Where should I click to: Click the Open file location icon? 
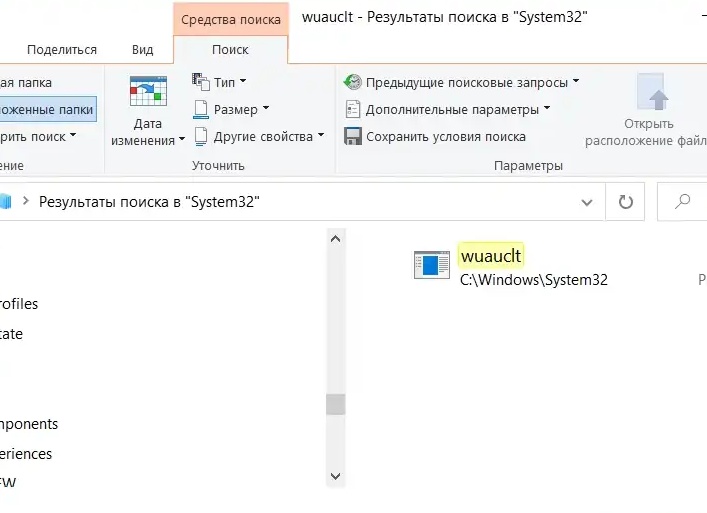(651, 92)
